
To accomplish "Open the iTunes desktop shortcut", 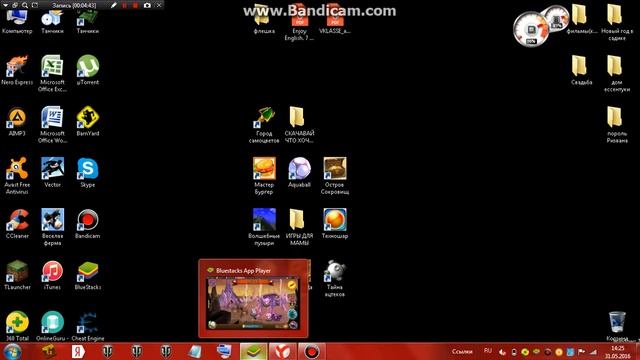I will coord(52,276).
